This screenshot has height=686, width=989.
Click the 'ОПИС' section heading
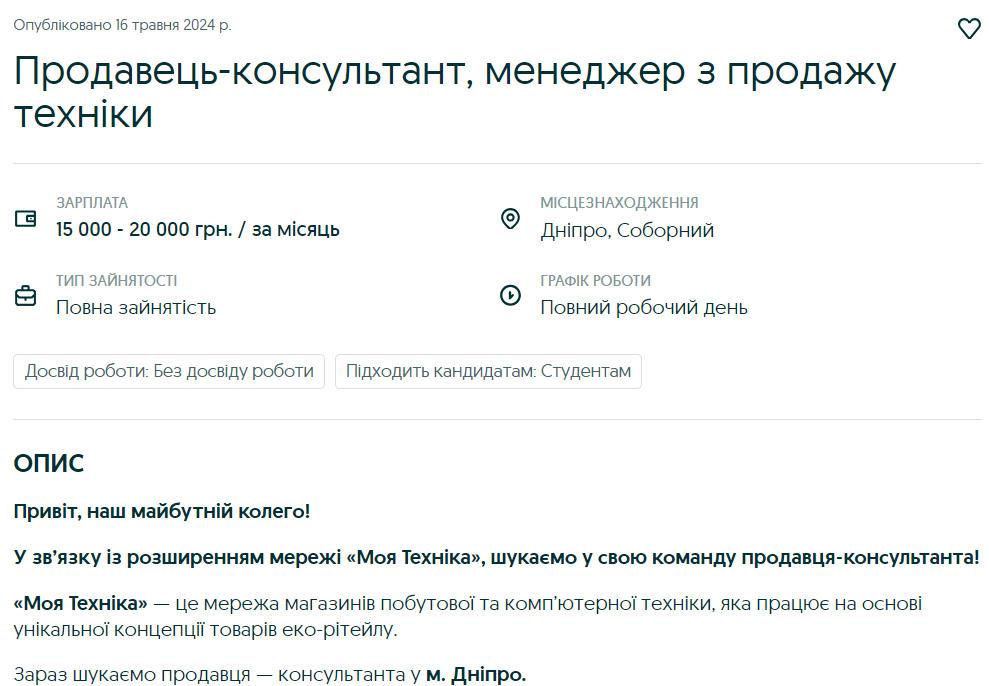click(x=49, y=464)
